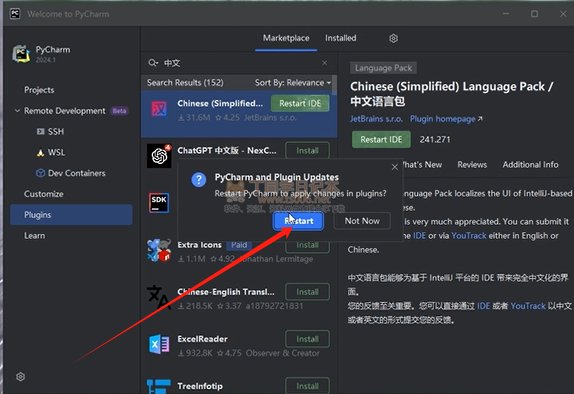Viewport: 574px width, 394px height.
Task: Open the What's New tab
Action: click(422, 165)
